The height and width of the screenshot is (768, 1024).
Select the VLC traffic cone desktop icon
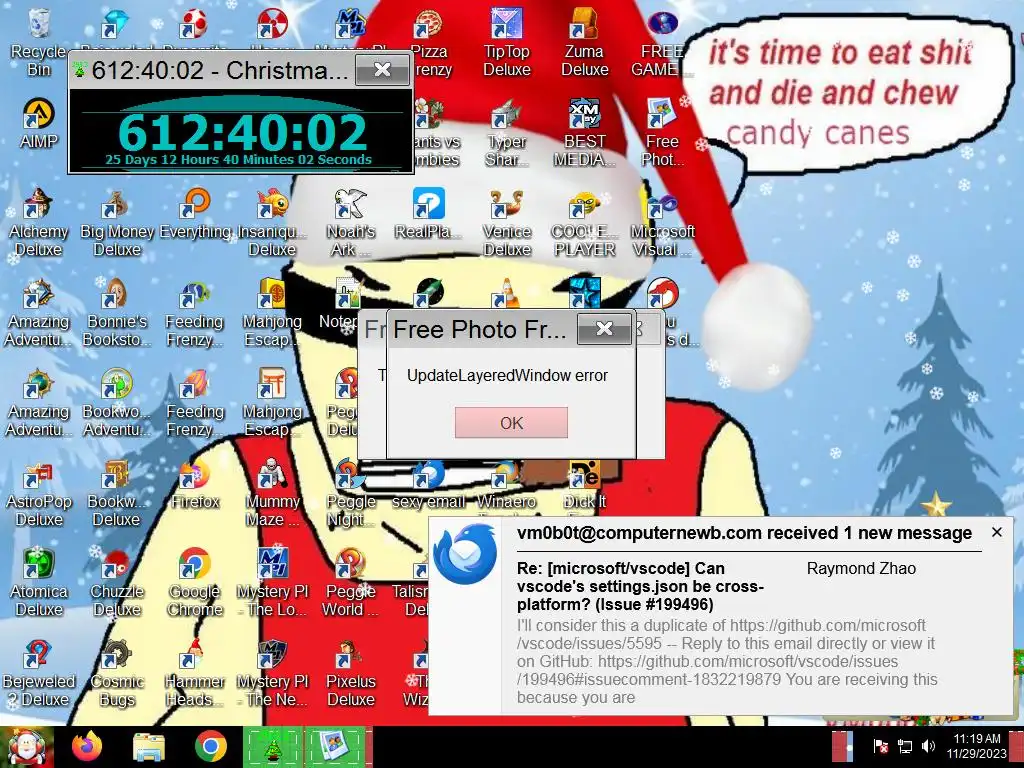point(506,294)
